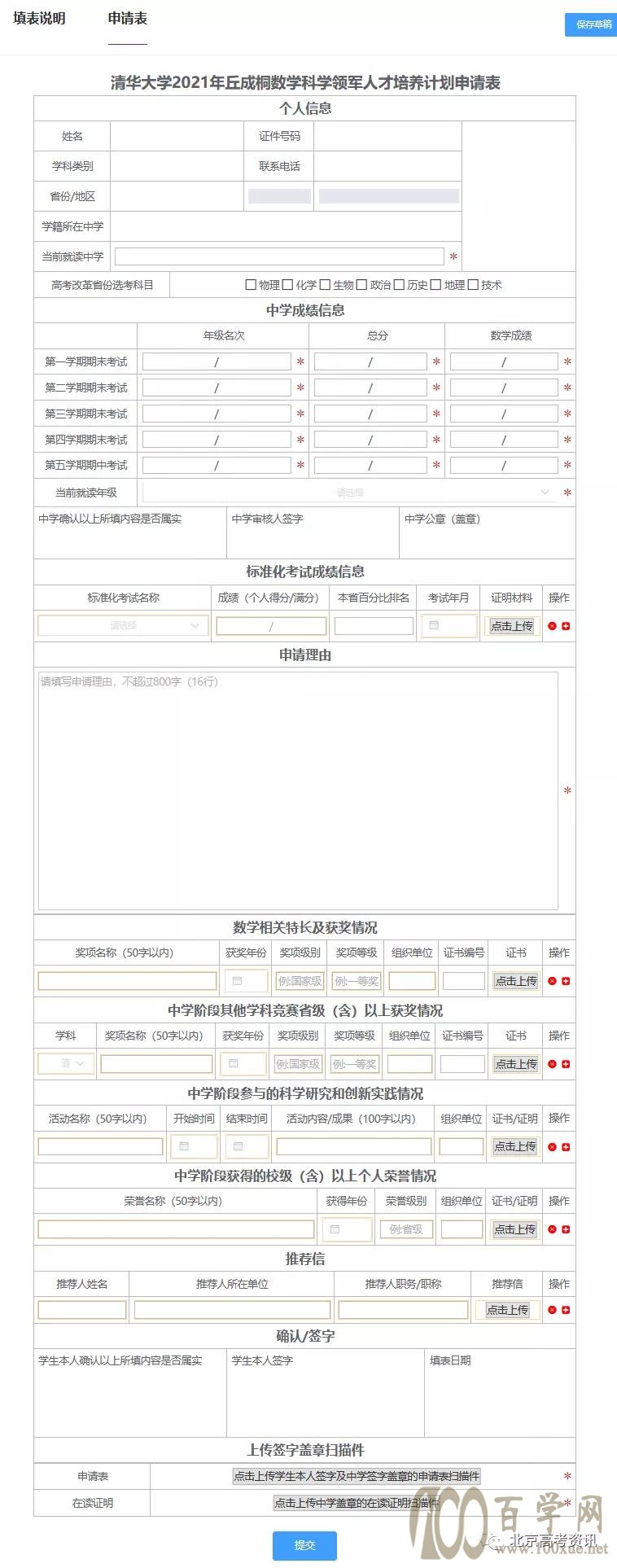Expand the 标准化考试名称 dropdown
Image resolution: width=617 pixels, height=1568 pixels.
123,626
